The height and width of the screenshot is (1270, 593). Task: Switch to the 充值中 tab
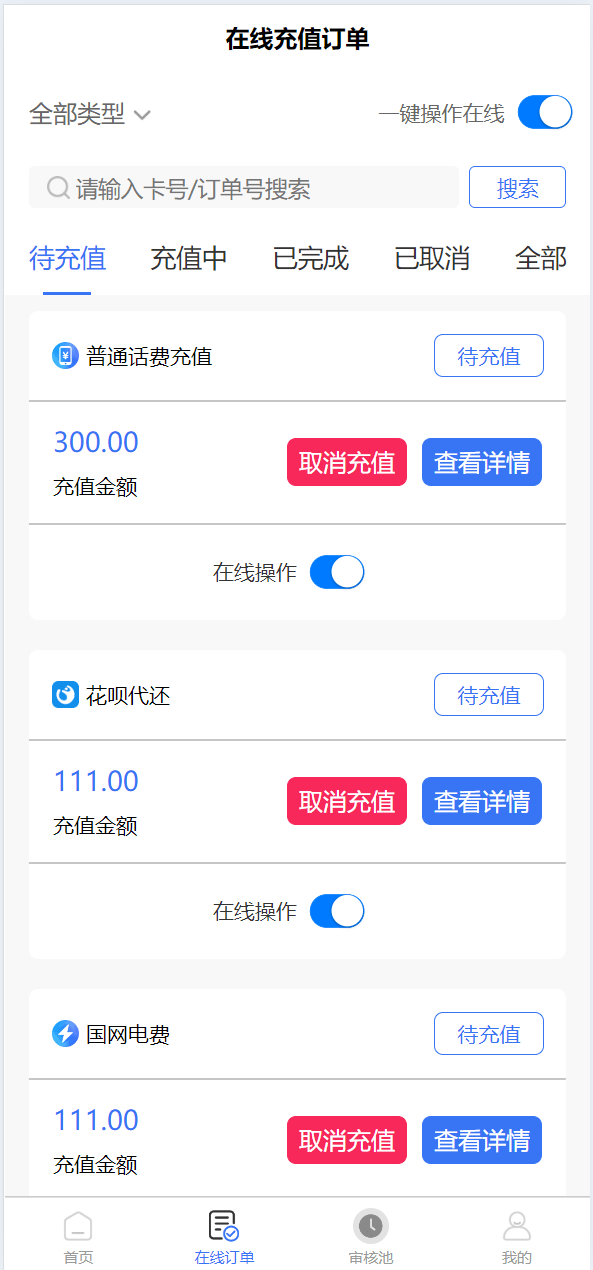tap(189, 259)
